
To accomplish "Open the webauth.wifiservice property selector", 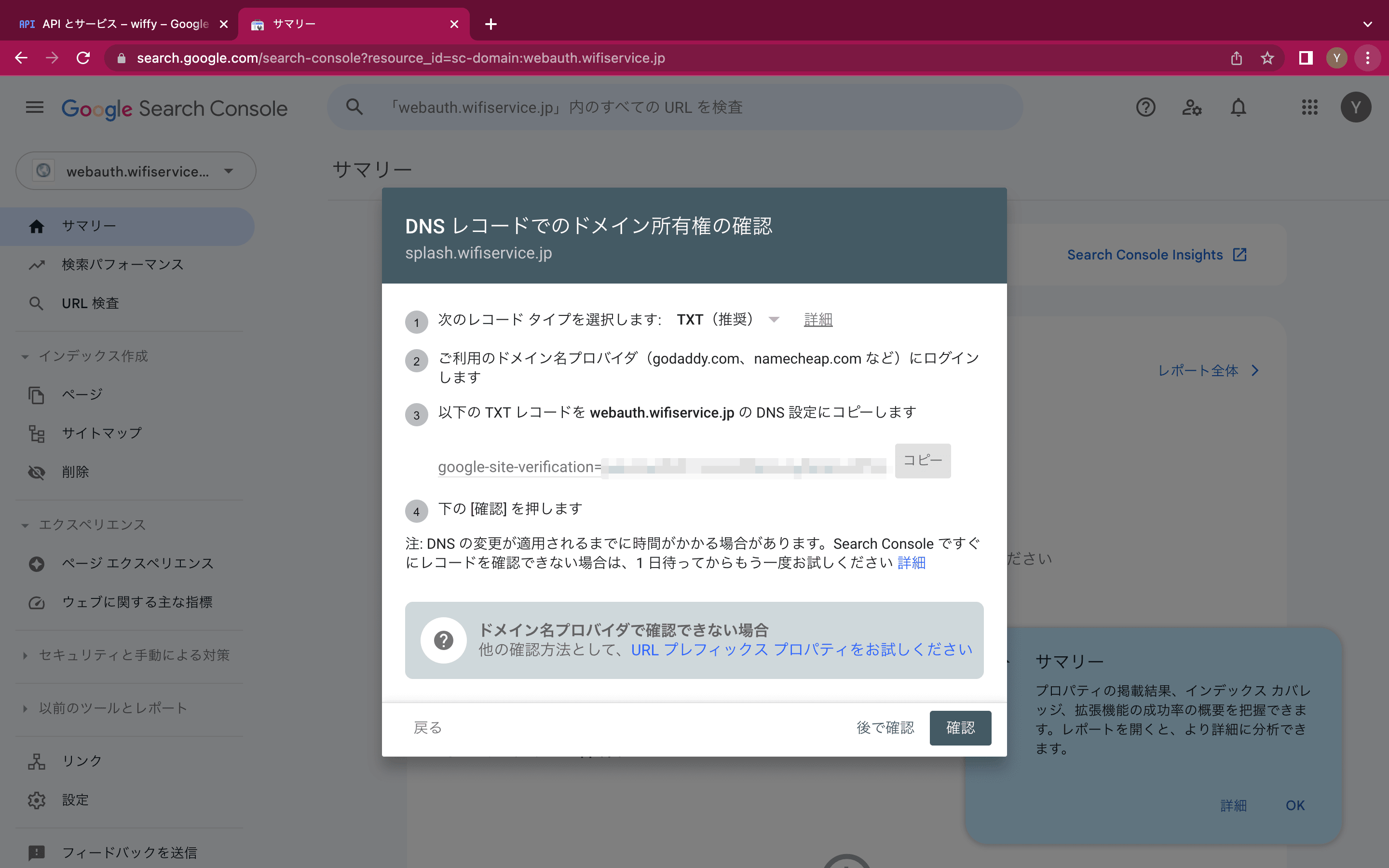I will coord(136,171).
